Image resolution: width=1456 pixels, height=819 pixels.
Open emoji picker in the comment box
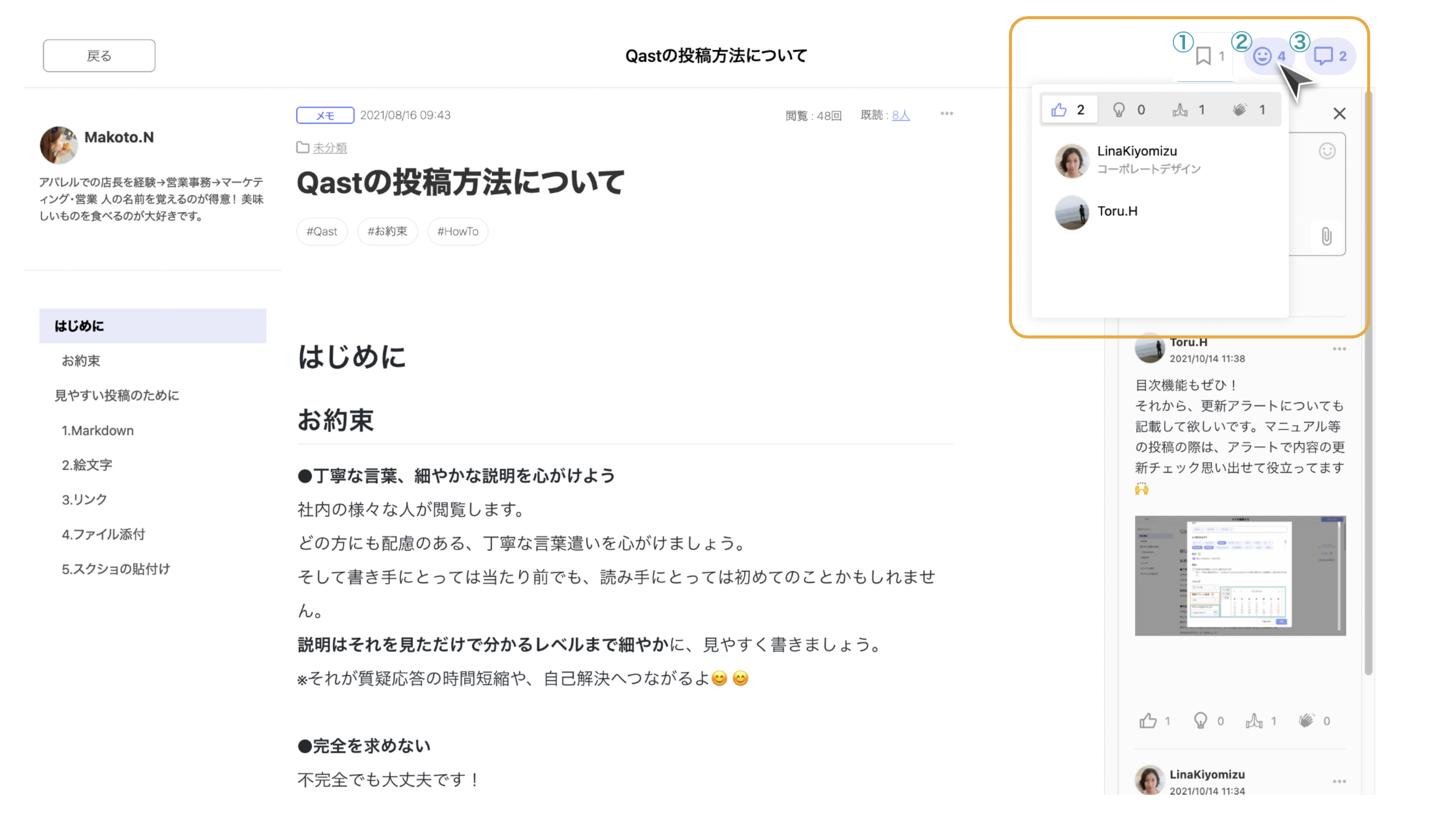[1327, 151]
